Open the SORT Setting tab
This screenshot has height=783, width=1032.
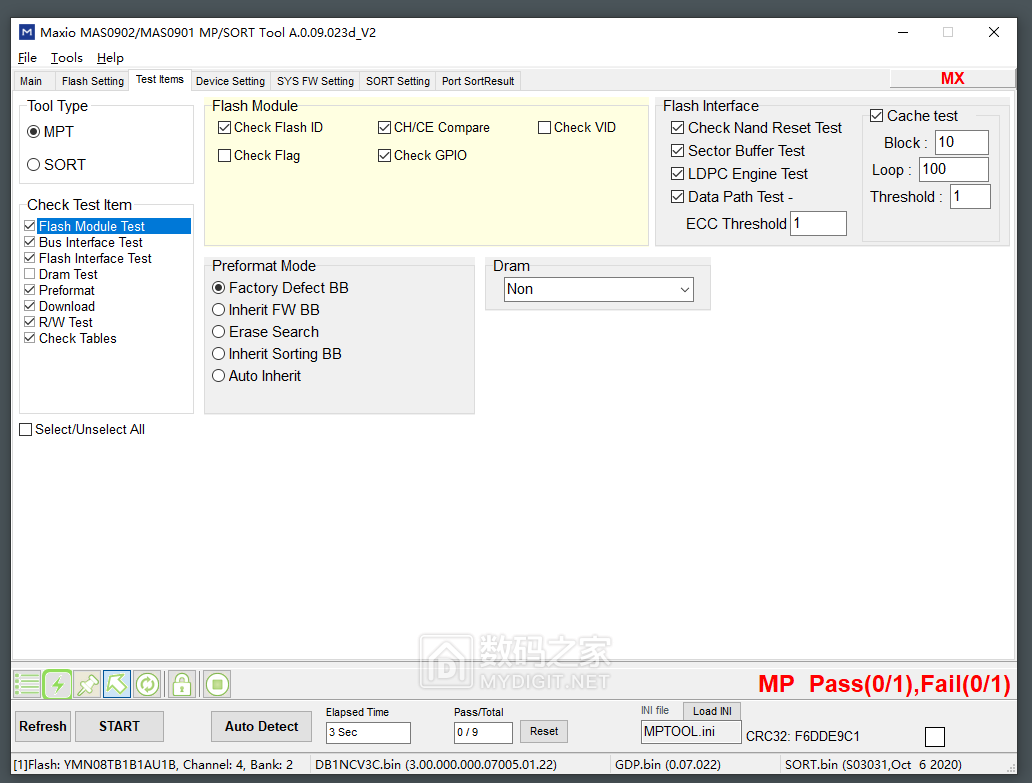tap(398, 81)
